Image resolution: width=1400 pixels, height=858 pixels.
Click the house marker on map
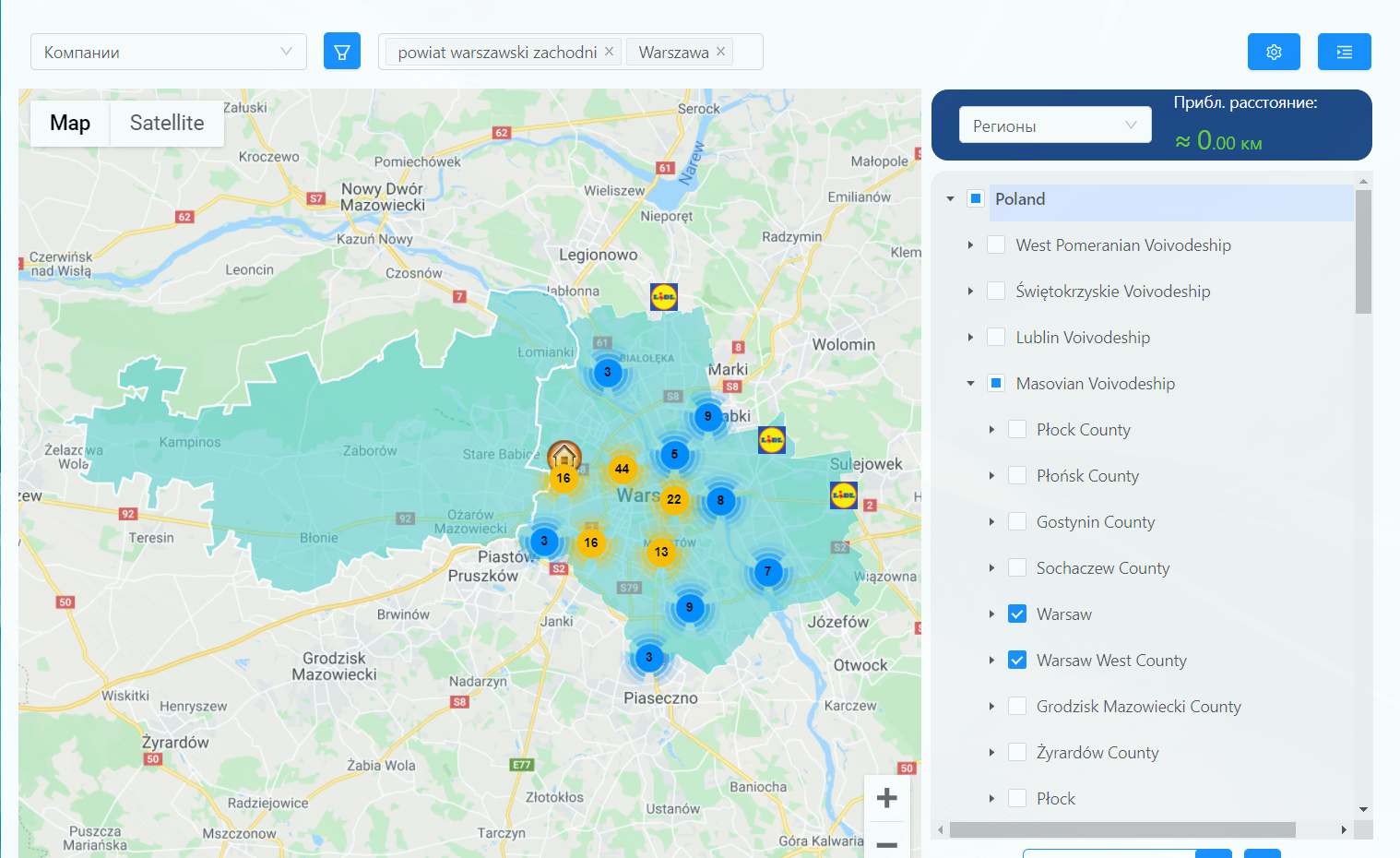coord(564,454)
